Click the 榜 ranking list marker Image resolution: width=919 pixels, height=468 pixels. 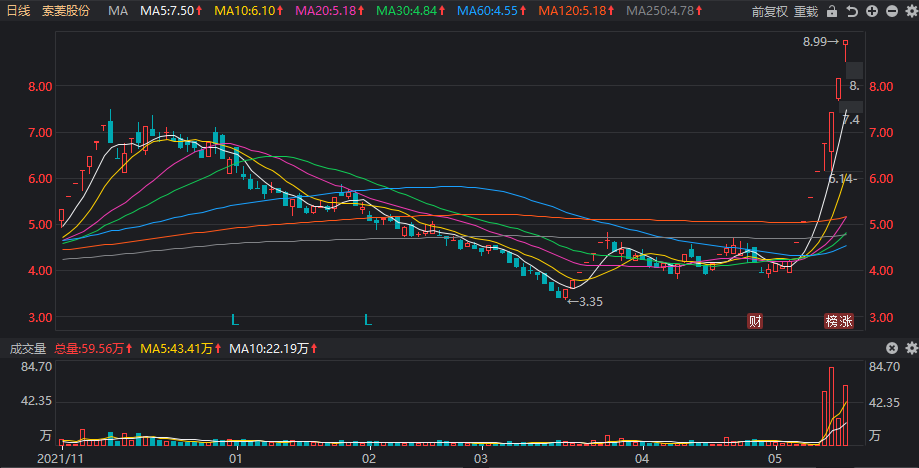[832, 320]
